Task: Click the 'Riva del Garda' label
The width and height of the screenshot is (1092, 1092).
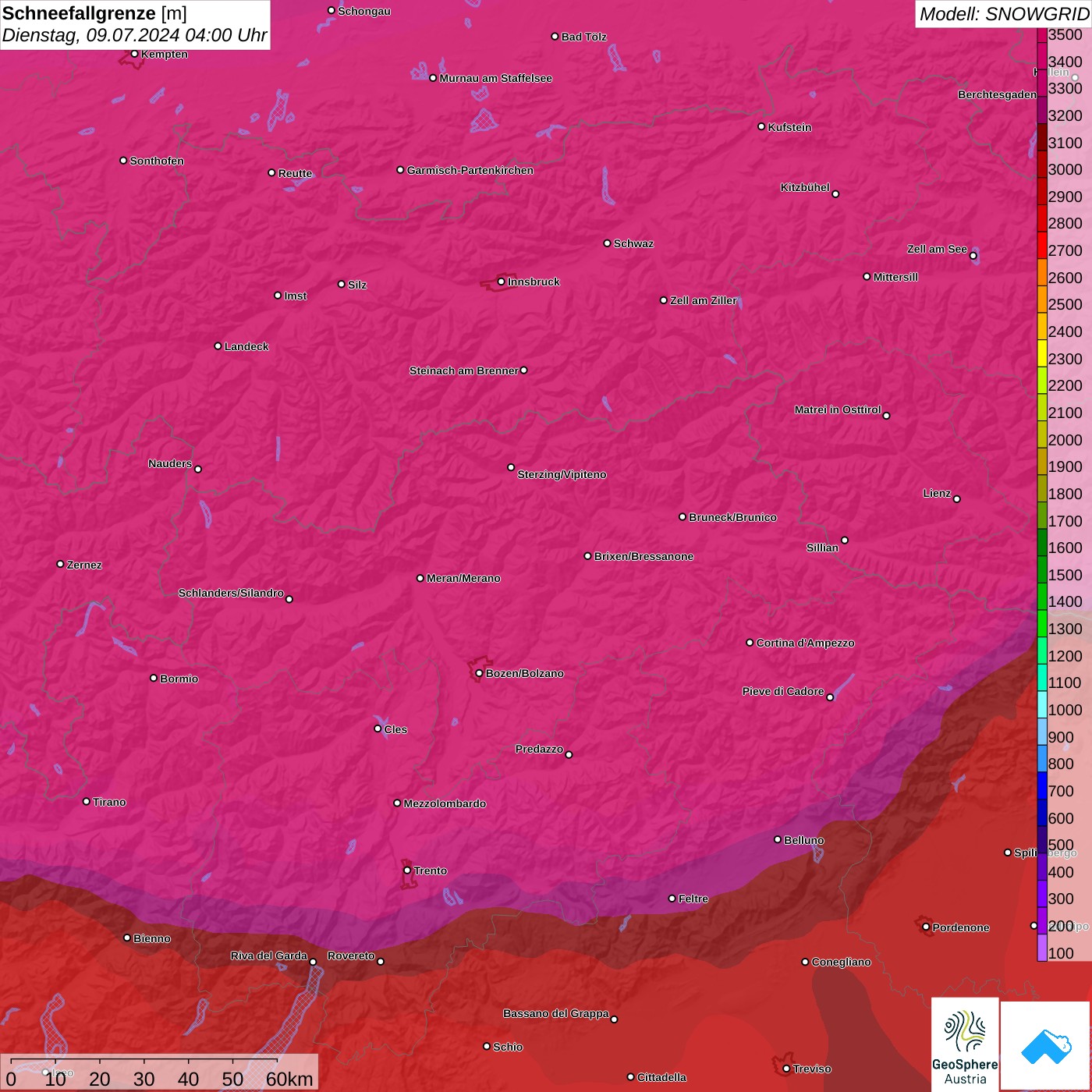Action: [x=269, y=955]
